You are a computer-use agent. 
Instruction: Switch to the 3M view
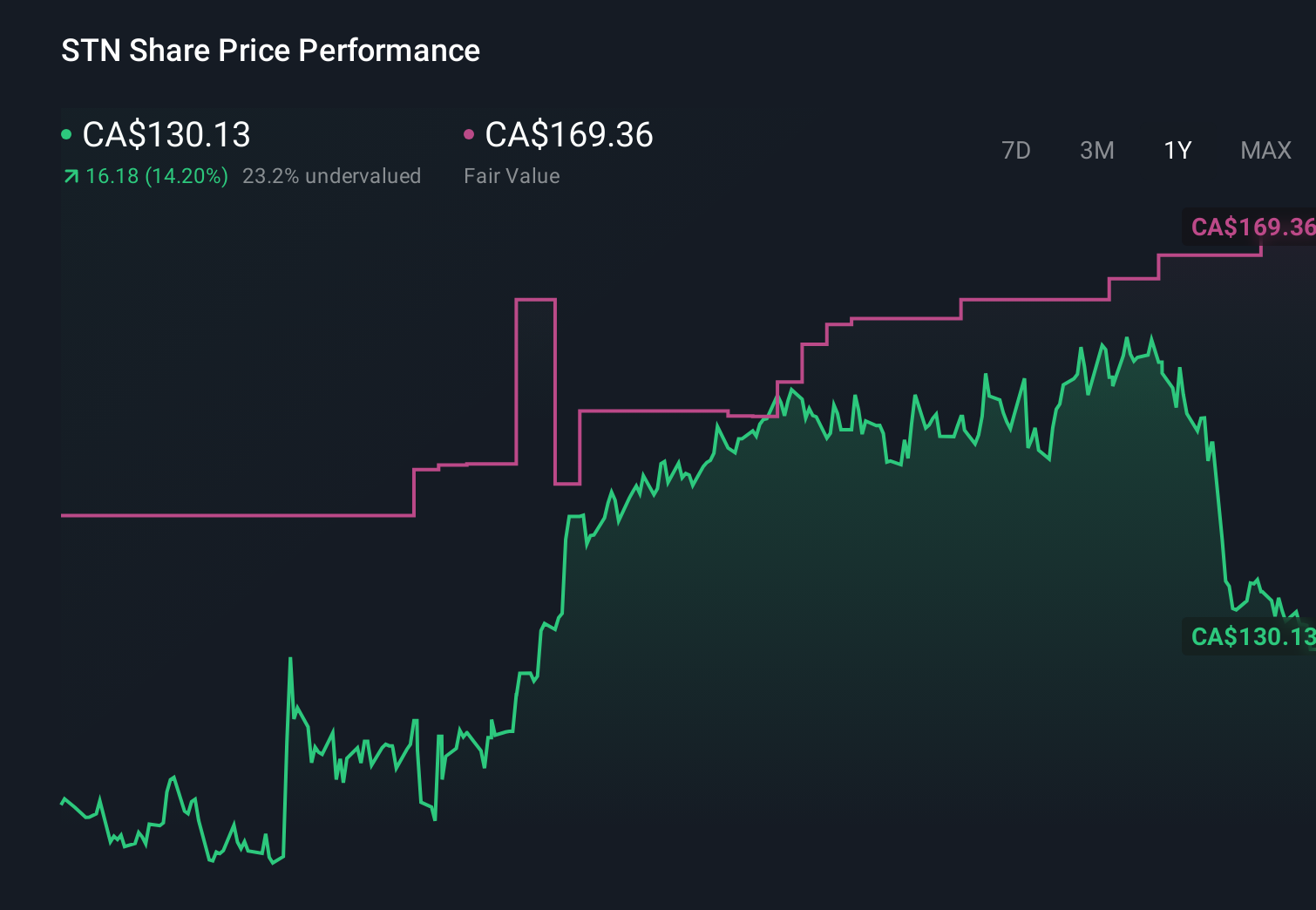pyautogui.click(x=1096, y=150)
